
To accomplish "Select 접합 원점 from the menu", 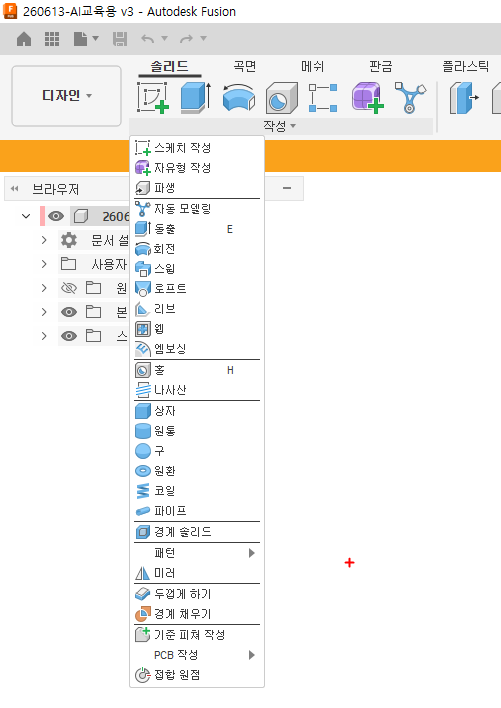I will [197, 675].
